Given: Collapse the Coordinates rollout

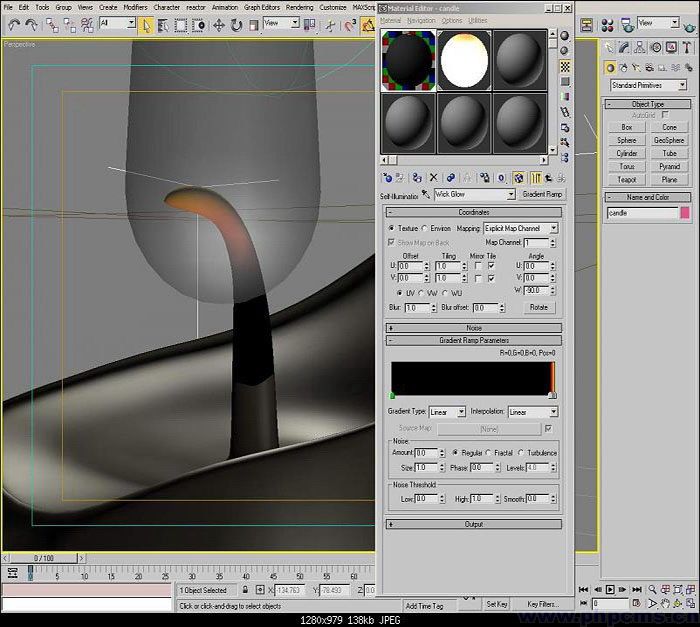Looking at the screenshot, I should tap(474, 212).
